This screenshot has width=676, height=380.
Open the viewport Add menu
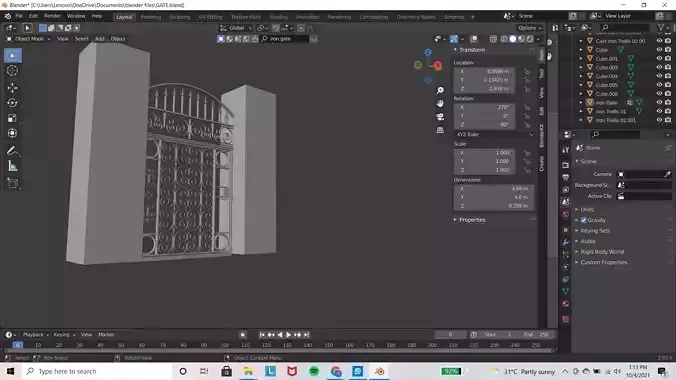[x=100, y=39]
